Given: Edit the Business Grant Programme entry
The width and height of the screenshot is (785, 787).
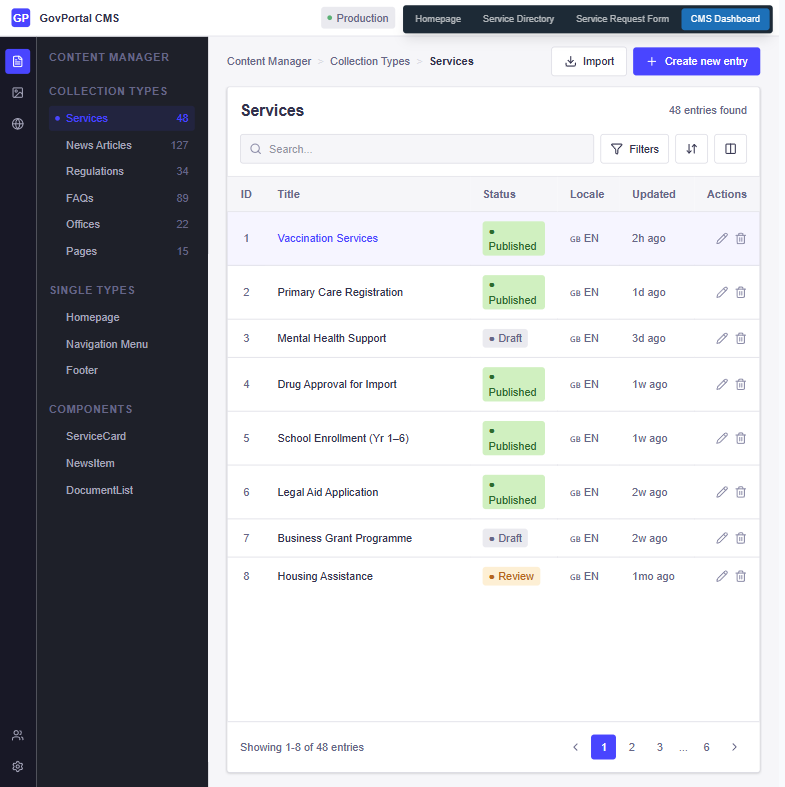Looking at the screenshot, I should tap(722, 538).
